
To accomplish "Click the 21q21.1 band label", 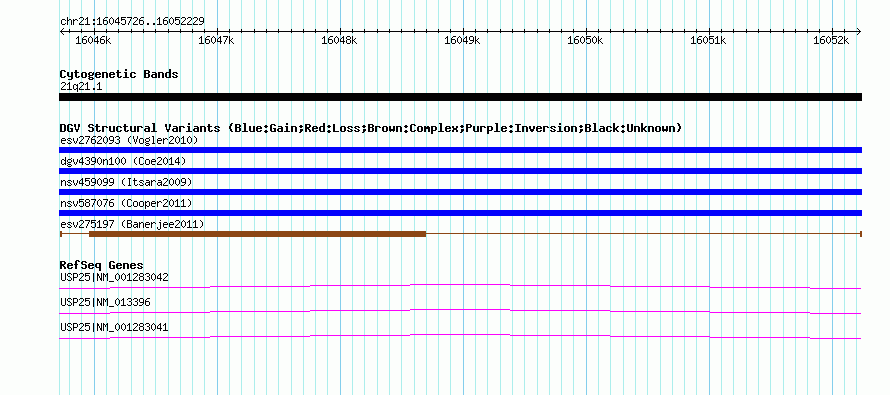I will pyautogui.click(x=81, y=86).
